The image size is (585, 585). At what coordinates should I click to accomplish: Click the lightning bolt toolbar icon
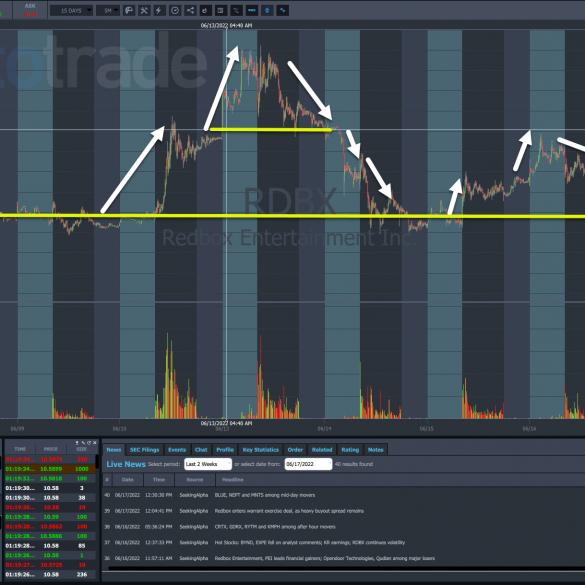pyautogui.click(x=159, y=10)
